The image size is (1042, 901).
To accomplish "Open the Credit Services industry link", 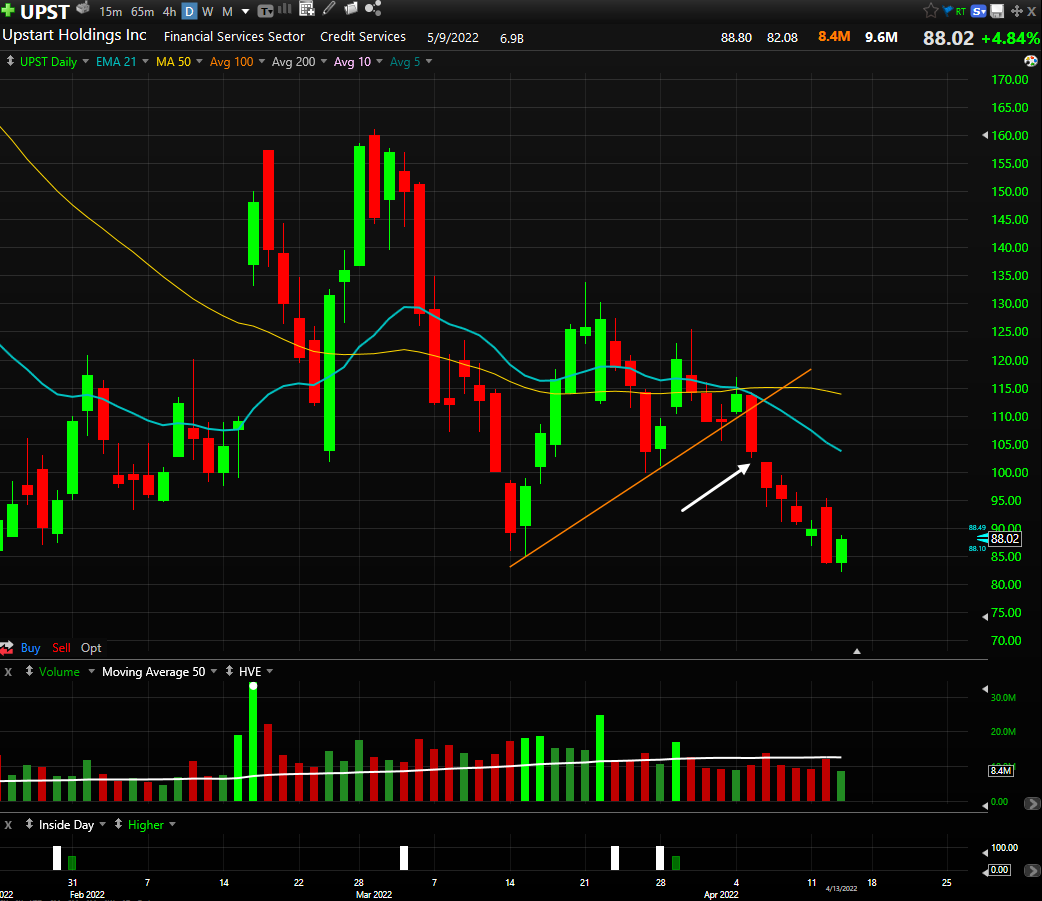I will pos(363,37).
